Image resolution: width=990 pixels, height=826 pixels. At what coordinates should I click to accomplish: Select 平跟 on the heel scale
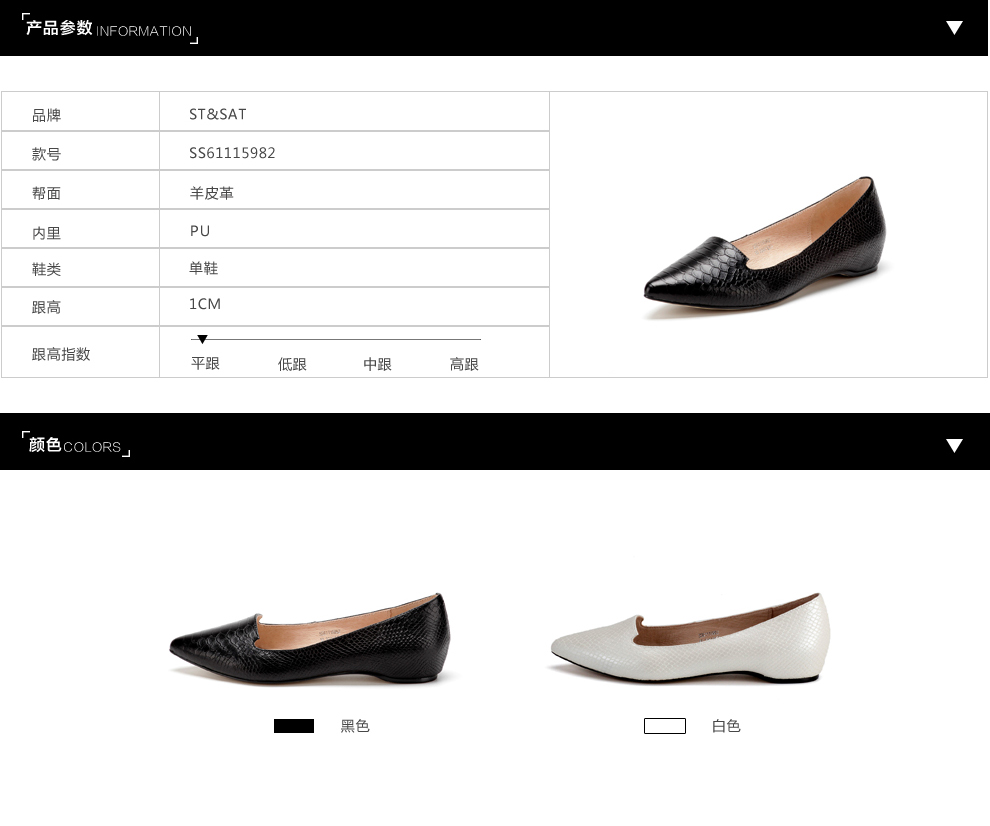205,364
